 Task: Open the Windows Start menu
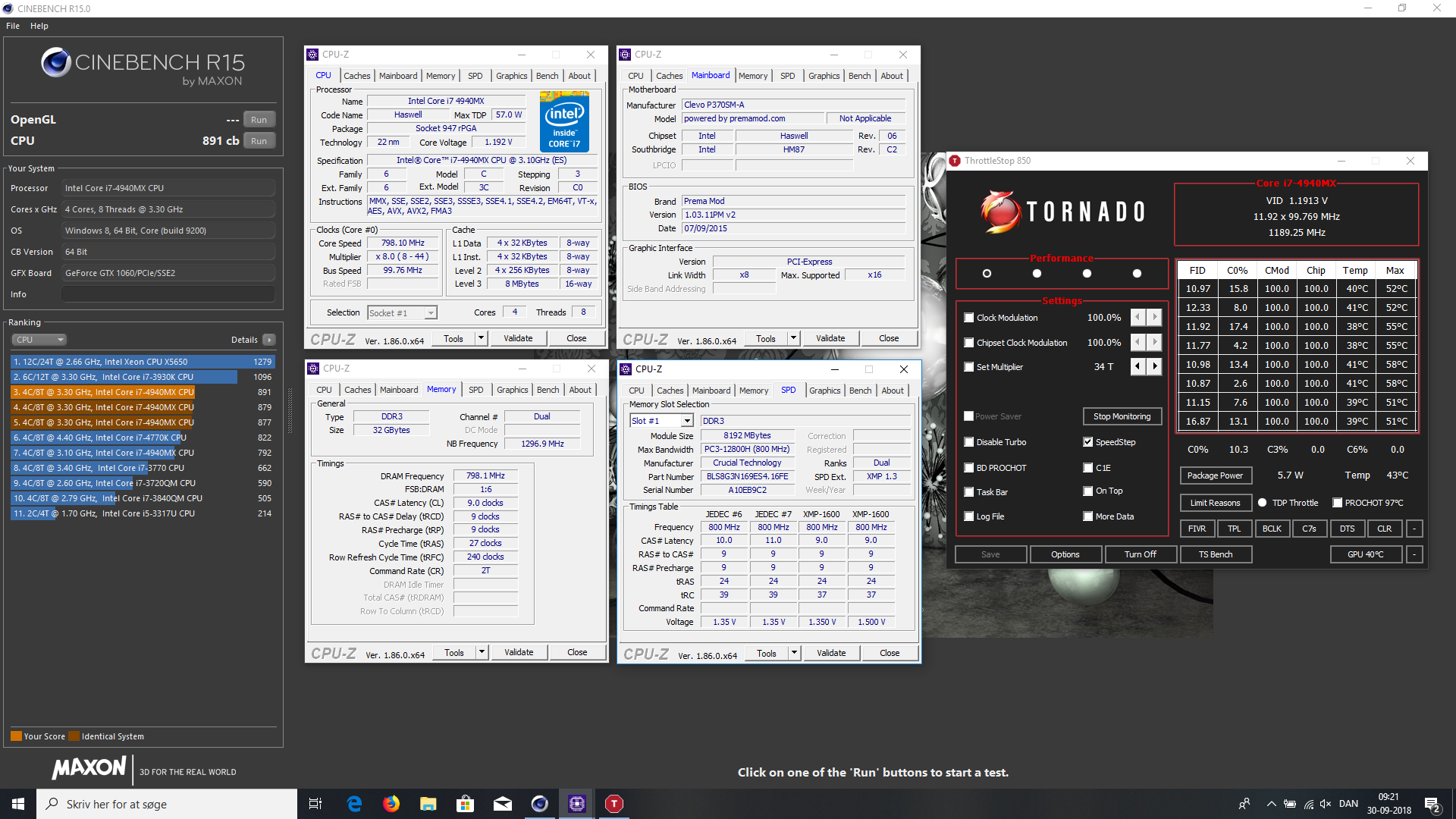click(18, 804)
